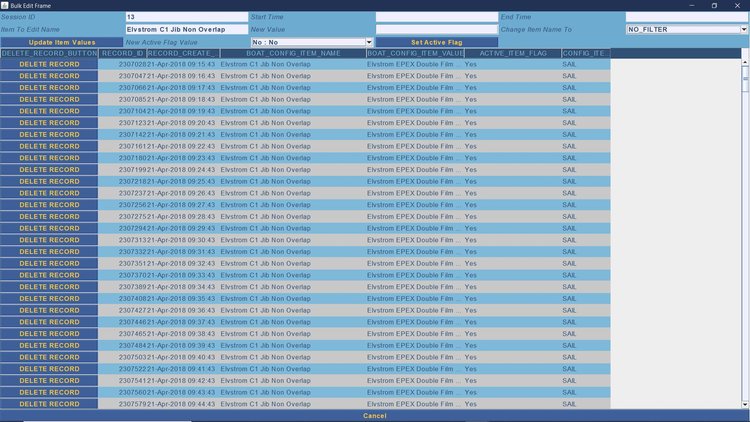This screenshot has width=750, height=422.
Task: Delete the record created at 09:44:43
Action: (x=49, y=404)
